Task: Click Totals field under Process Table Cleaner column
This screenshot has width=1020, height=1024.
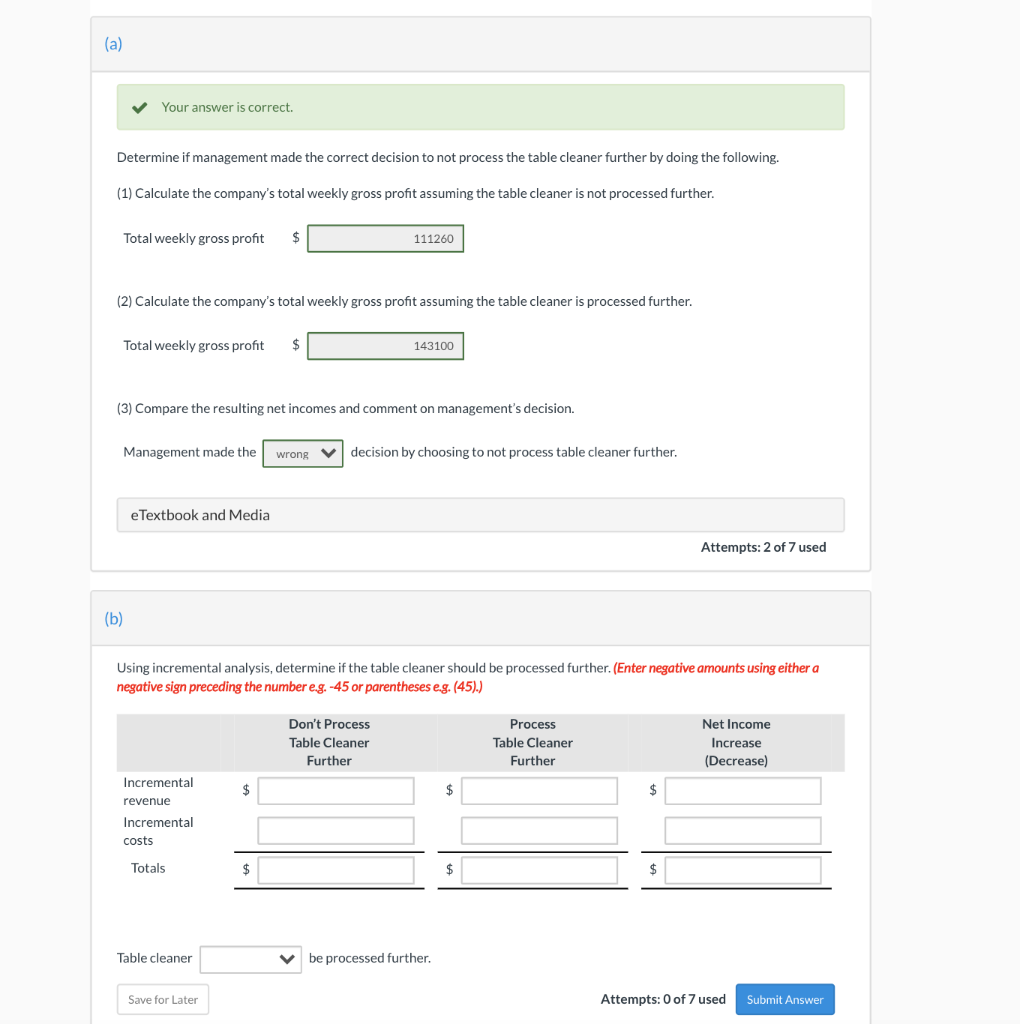Action: pos(539,871)
